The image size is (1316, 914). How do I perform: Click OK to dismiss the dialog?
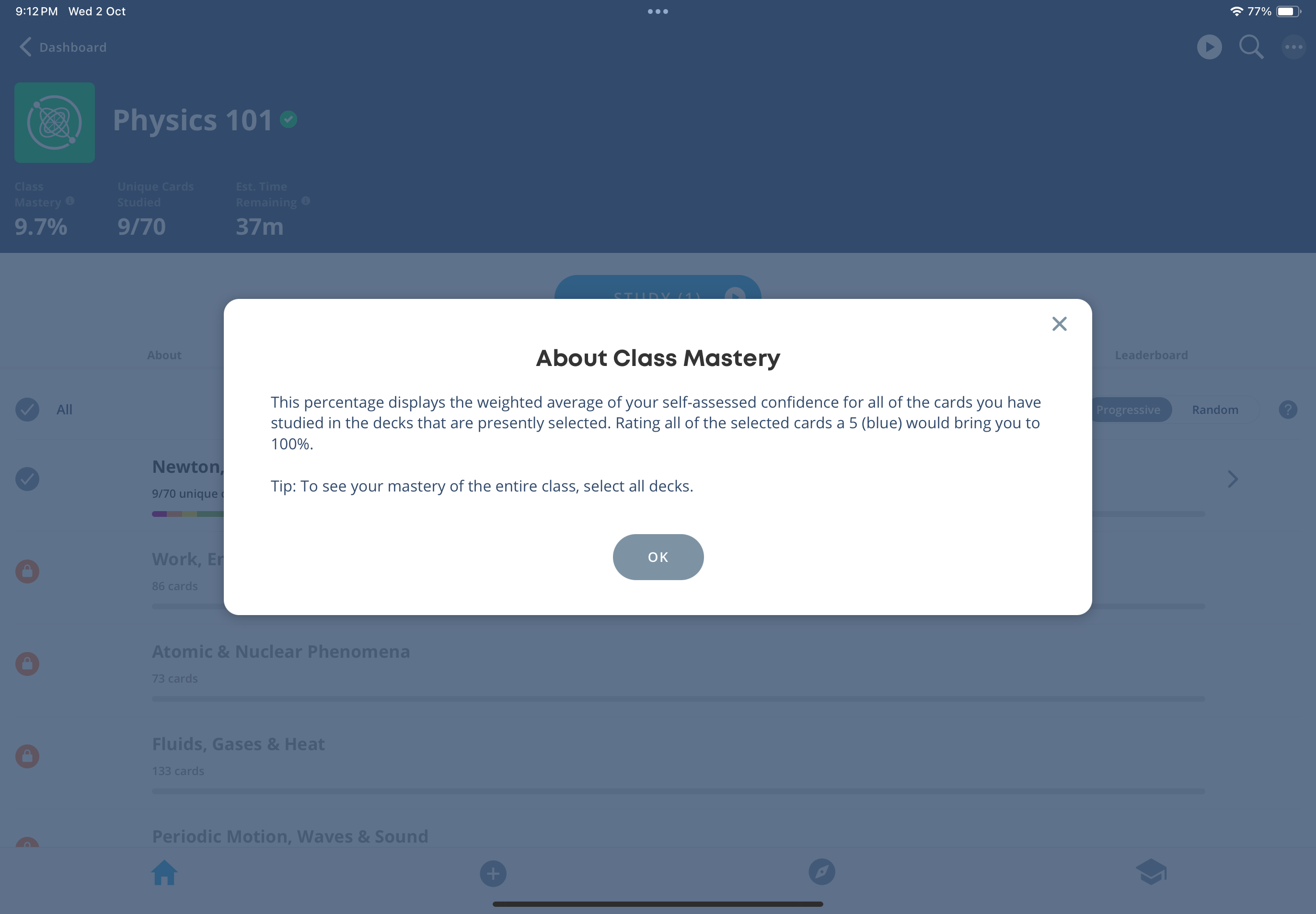click(x=658, y=556)
